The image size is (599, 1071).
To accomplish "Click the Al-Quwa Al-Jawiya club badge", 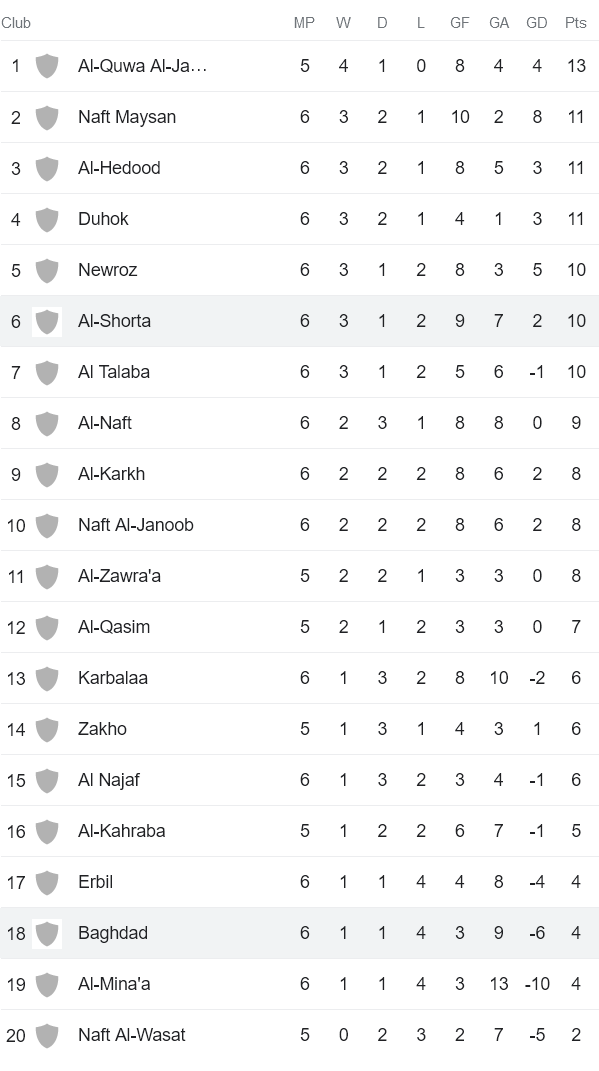I will point(46,66).
